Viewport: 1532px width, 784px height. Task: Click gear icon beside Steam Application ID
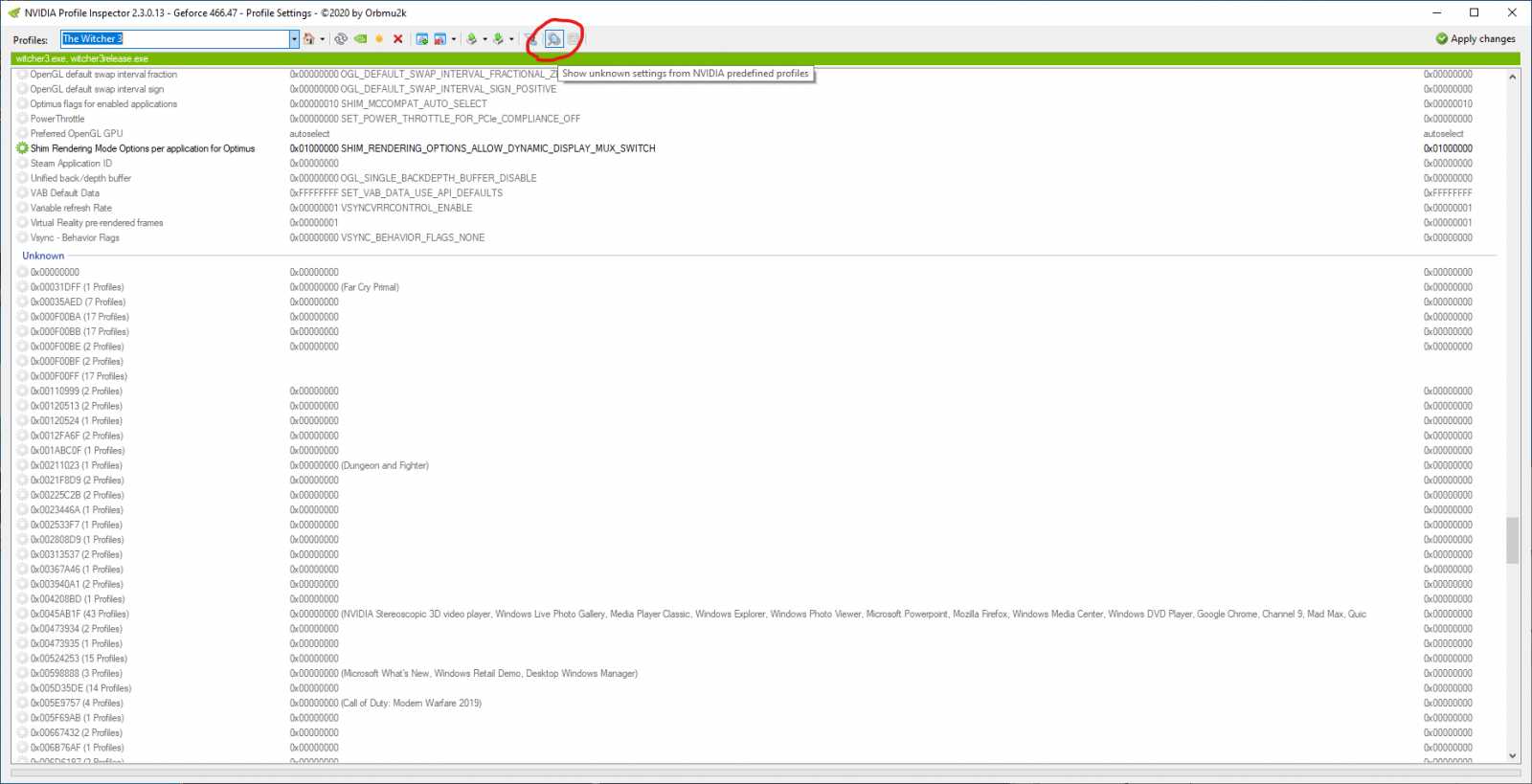[x=22, y=164]
